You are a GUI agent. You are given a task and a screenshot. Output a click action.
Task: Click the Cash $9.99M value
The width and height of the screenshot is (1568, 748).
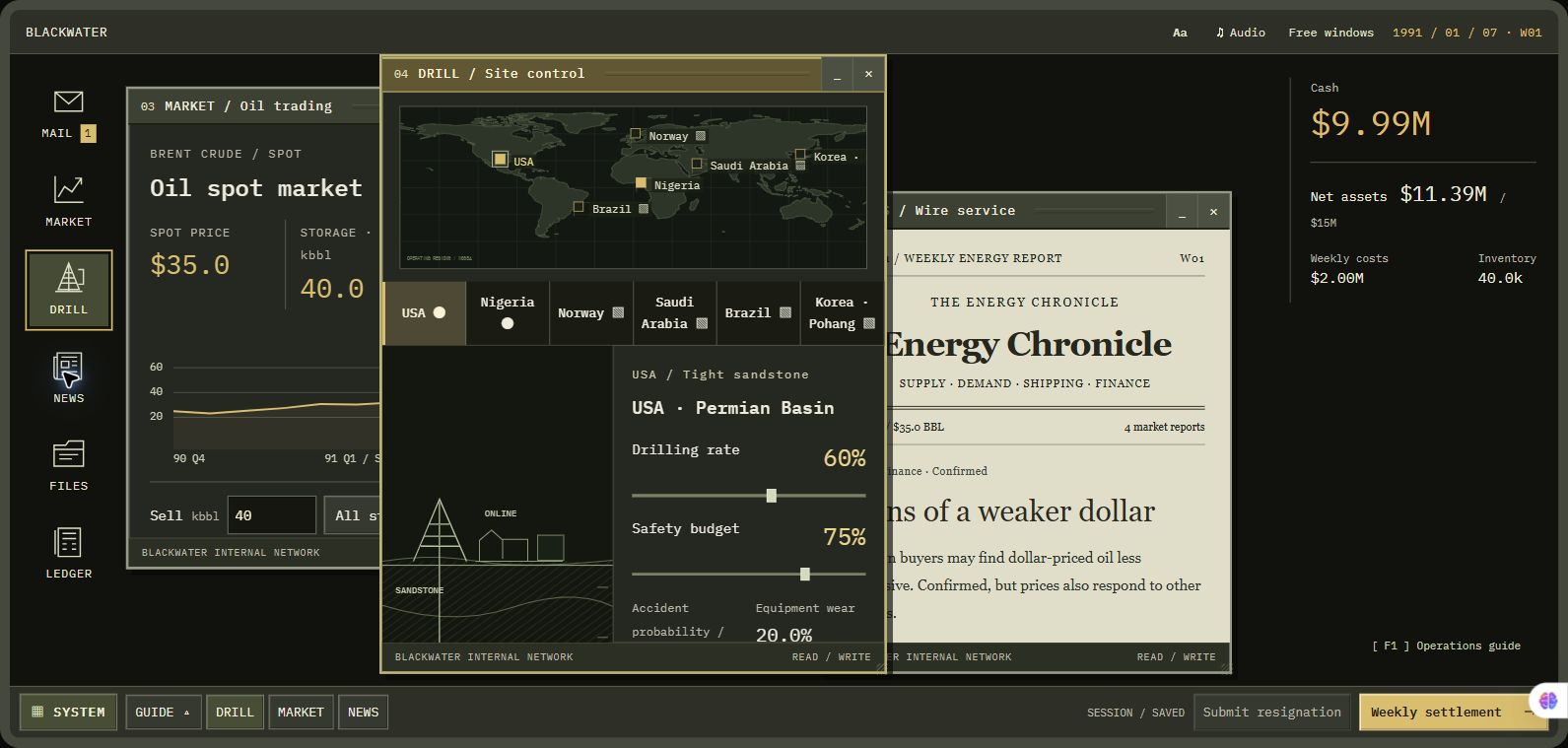tap(1370, 123)
